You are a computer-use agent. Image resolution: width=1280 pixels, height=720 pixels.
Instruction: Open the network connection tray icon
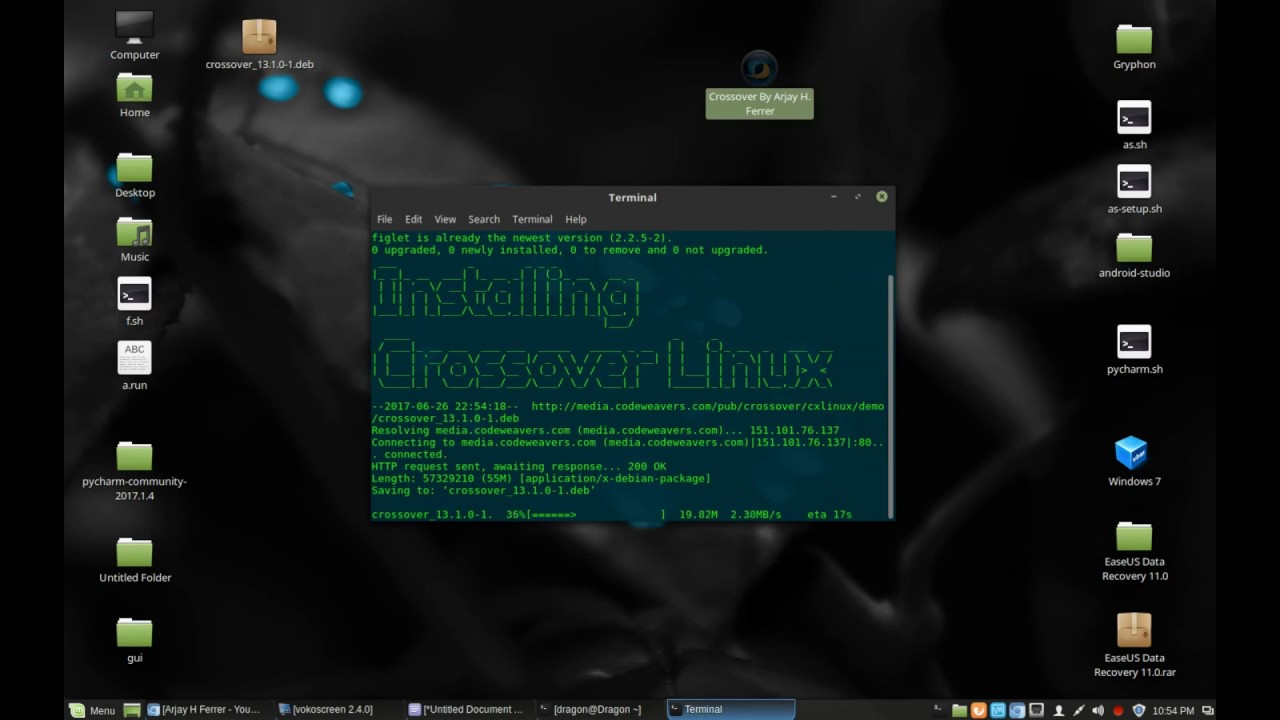tap(1079, 710)
